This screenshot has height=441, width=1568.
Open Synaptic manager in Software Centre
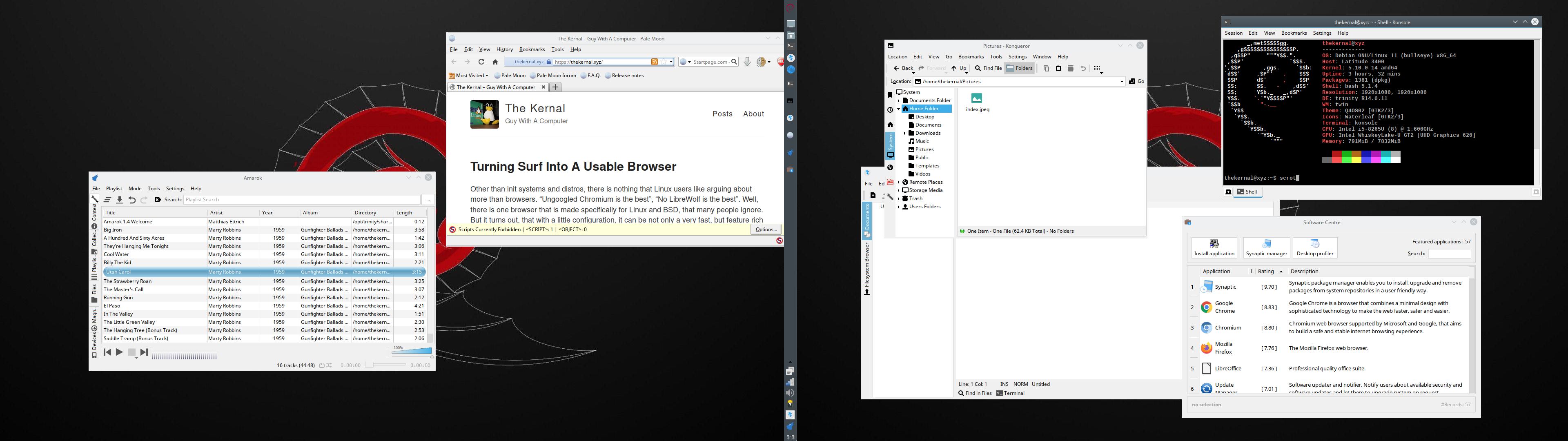tap(1266, 248)
